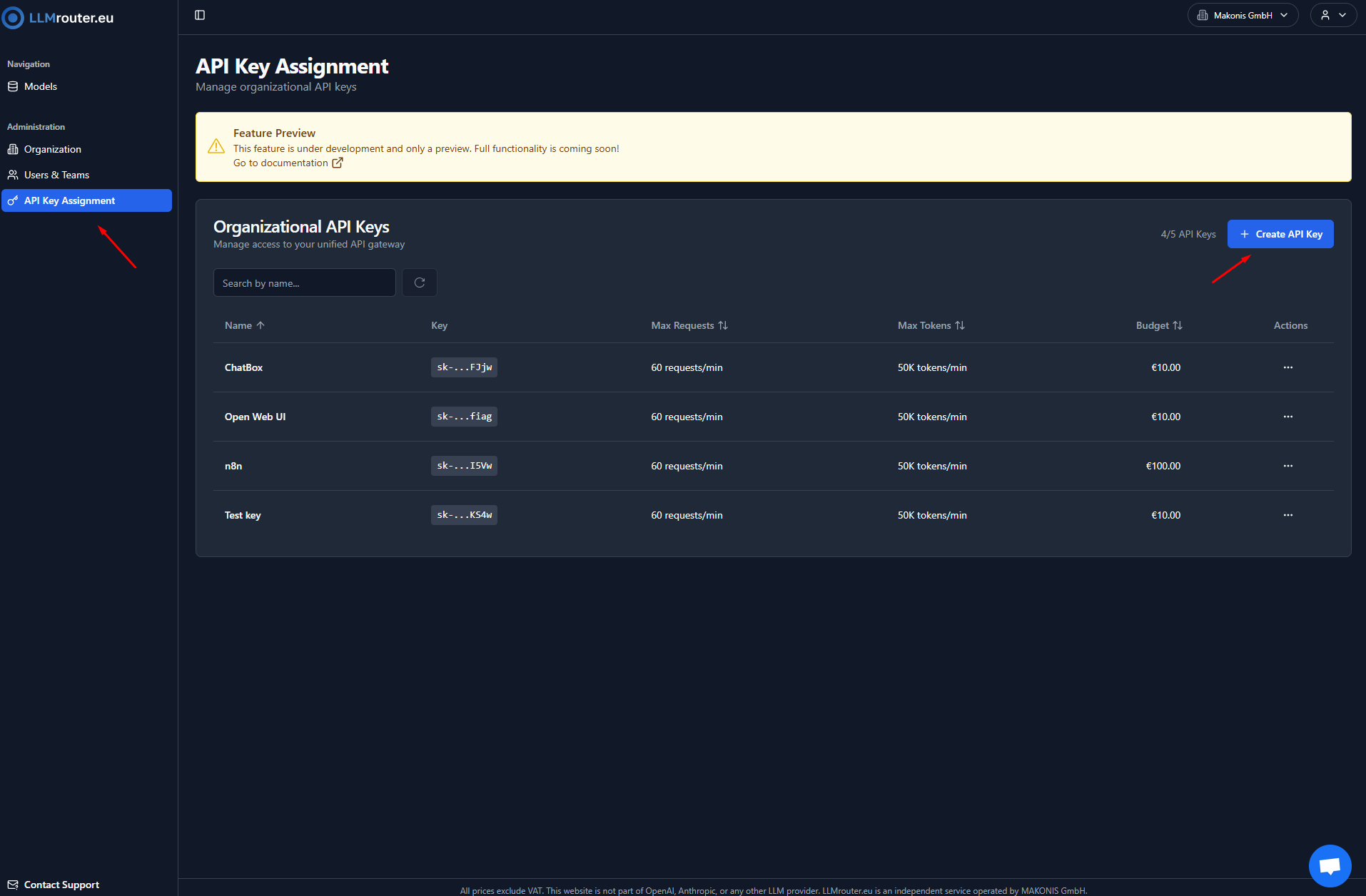1366x896 pixels.
Task: Open actions menu for ChatBox key
Action: coord(1287,367)
